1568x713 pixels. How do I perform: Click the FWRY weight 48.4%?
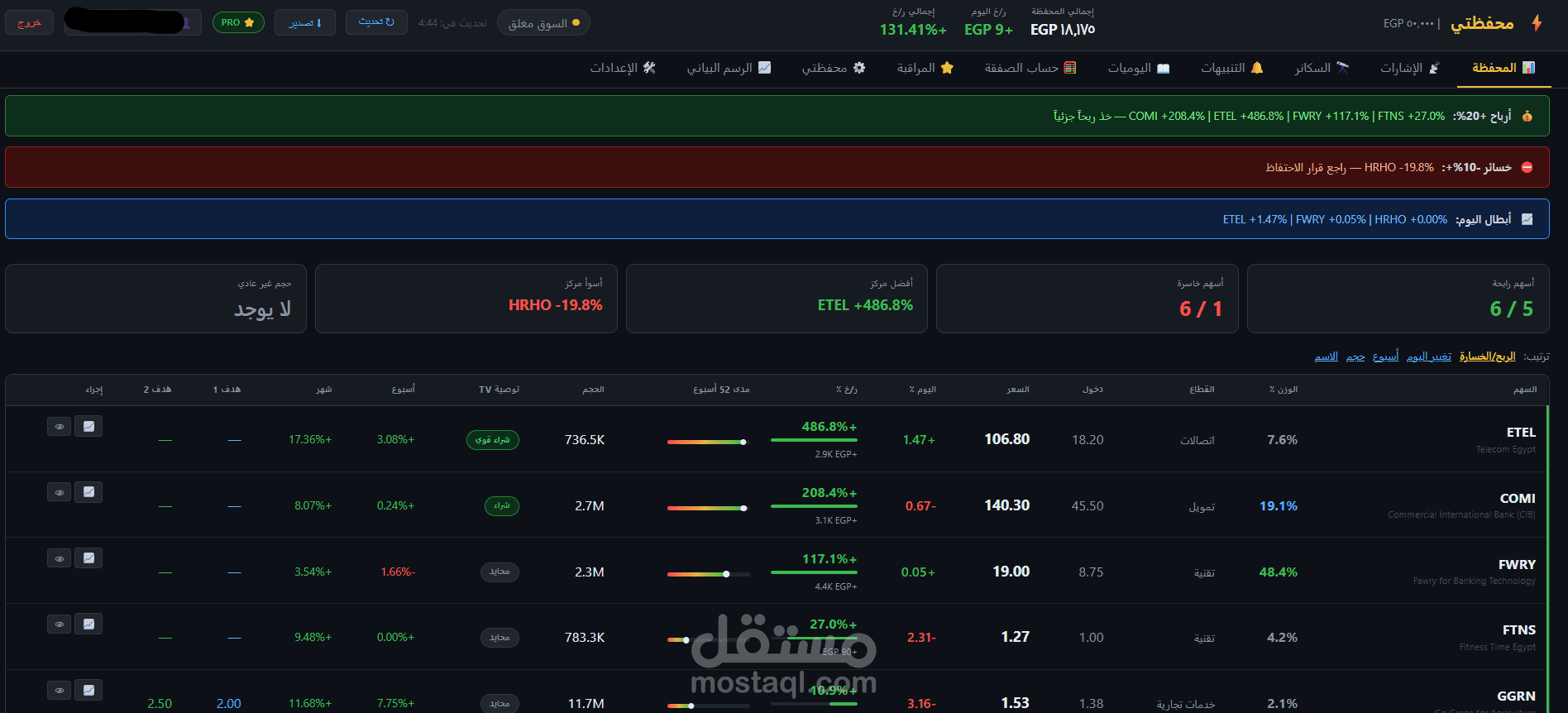click(1278, 572)
